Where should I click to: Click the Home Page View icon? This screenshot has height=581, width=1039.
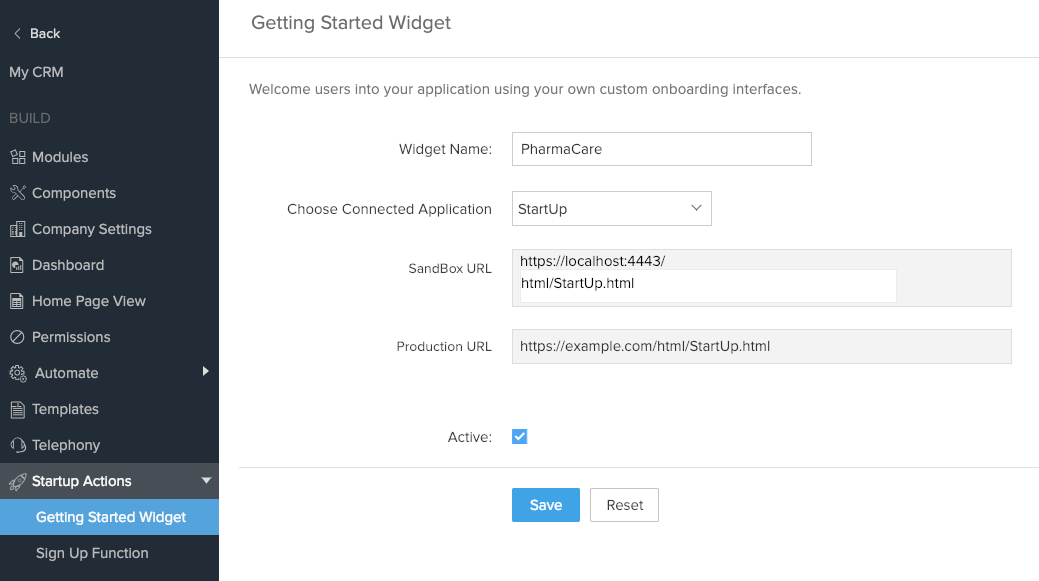[17, 301]
